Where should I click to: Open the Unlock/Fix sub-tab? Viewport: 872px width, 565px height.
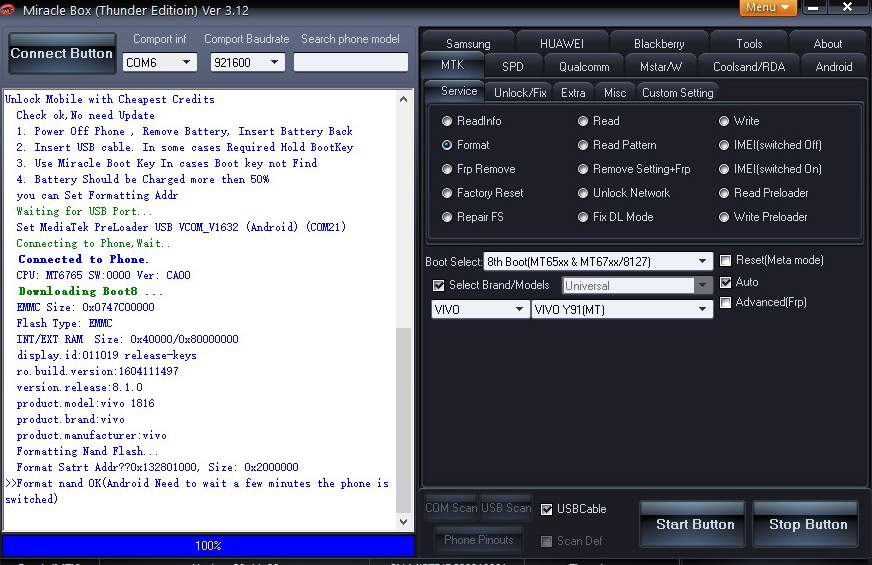coord(520,92)
